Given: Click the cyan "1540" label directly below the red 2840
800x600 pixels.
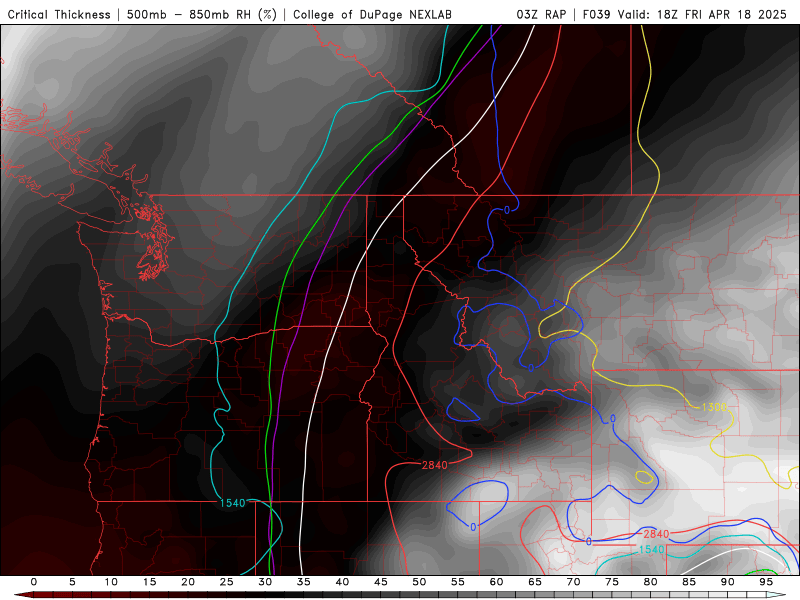Looking at the screenshot, I should pos(652,549).
